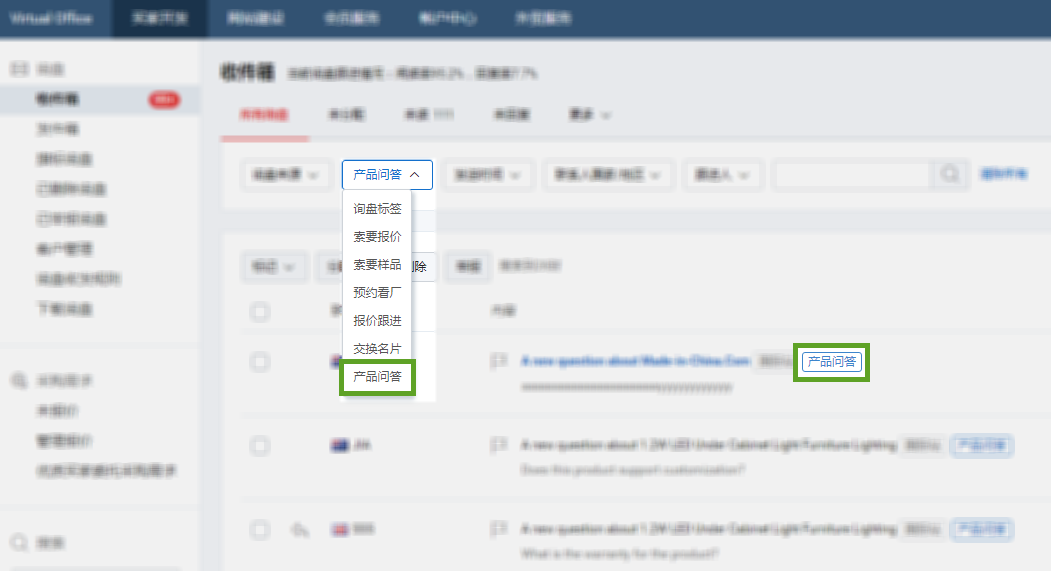Select 交换名片 from the filter menu
1051x571 pixels.
tap(377, 348)
